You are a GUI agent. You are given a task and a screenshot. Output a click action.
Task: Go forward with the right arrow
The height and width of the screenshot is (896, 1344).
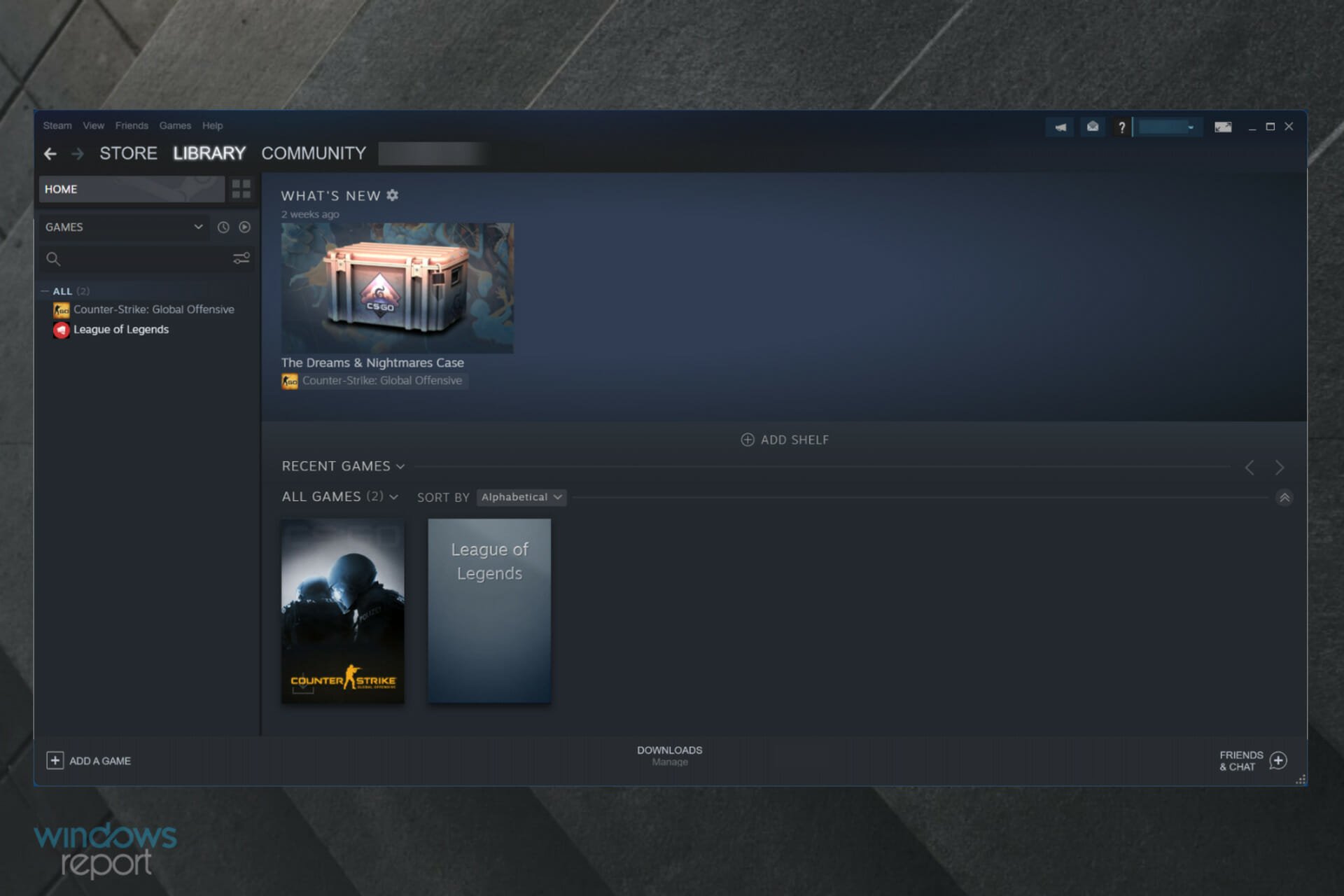pyautogui.click(x=77, y=153)
